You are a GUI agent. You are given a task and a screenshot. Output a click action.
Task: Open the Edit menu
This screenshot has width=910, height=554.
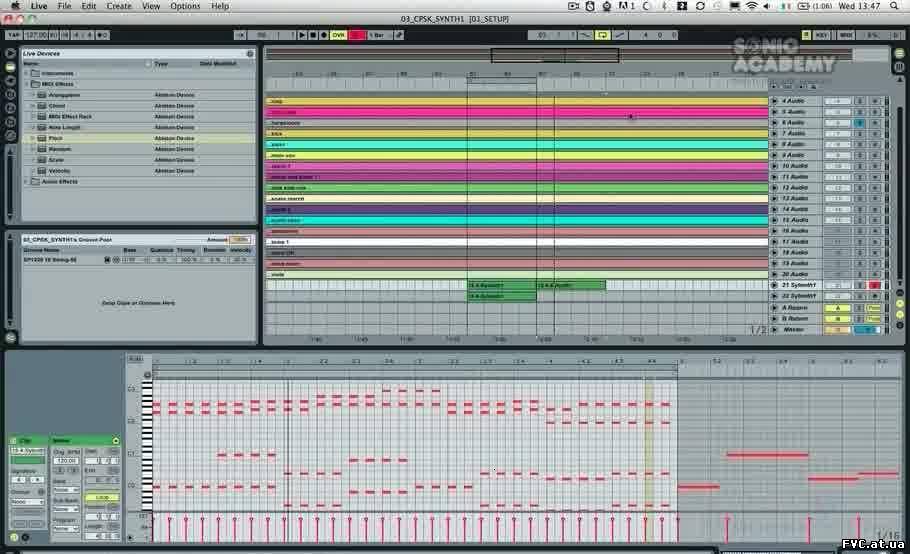[88, 6]
